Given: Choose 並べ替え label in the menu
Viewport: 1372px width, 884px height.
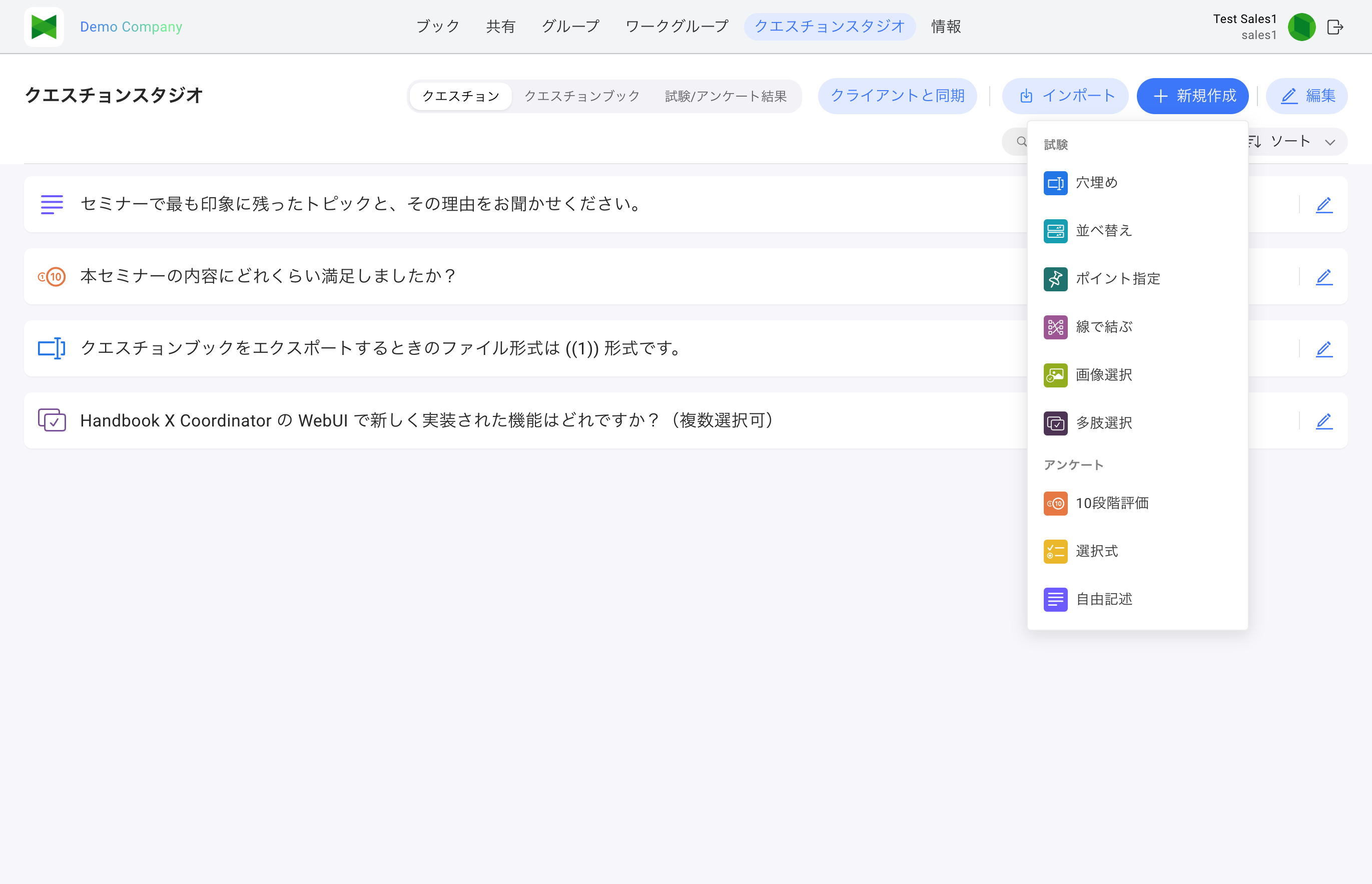Looking at the screenshot, I should click(1104, 231).
